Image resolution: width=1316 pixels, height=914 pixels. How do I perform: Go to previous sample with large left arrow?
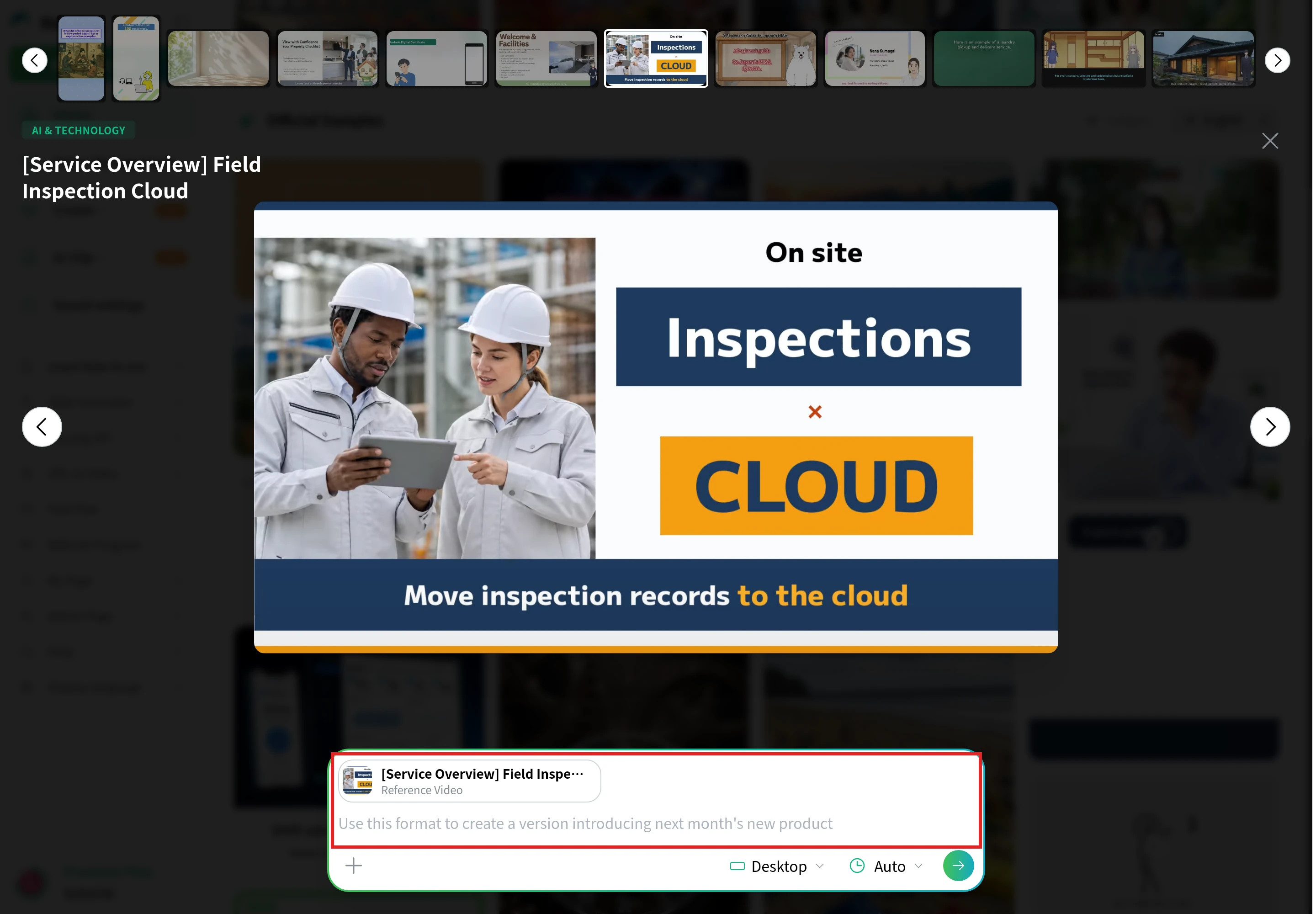click(x=42, y=427)
